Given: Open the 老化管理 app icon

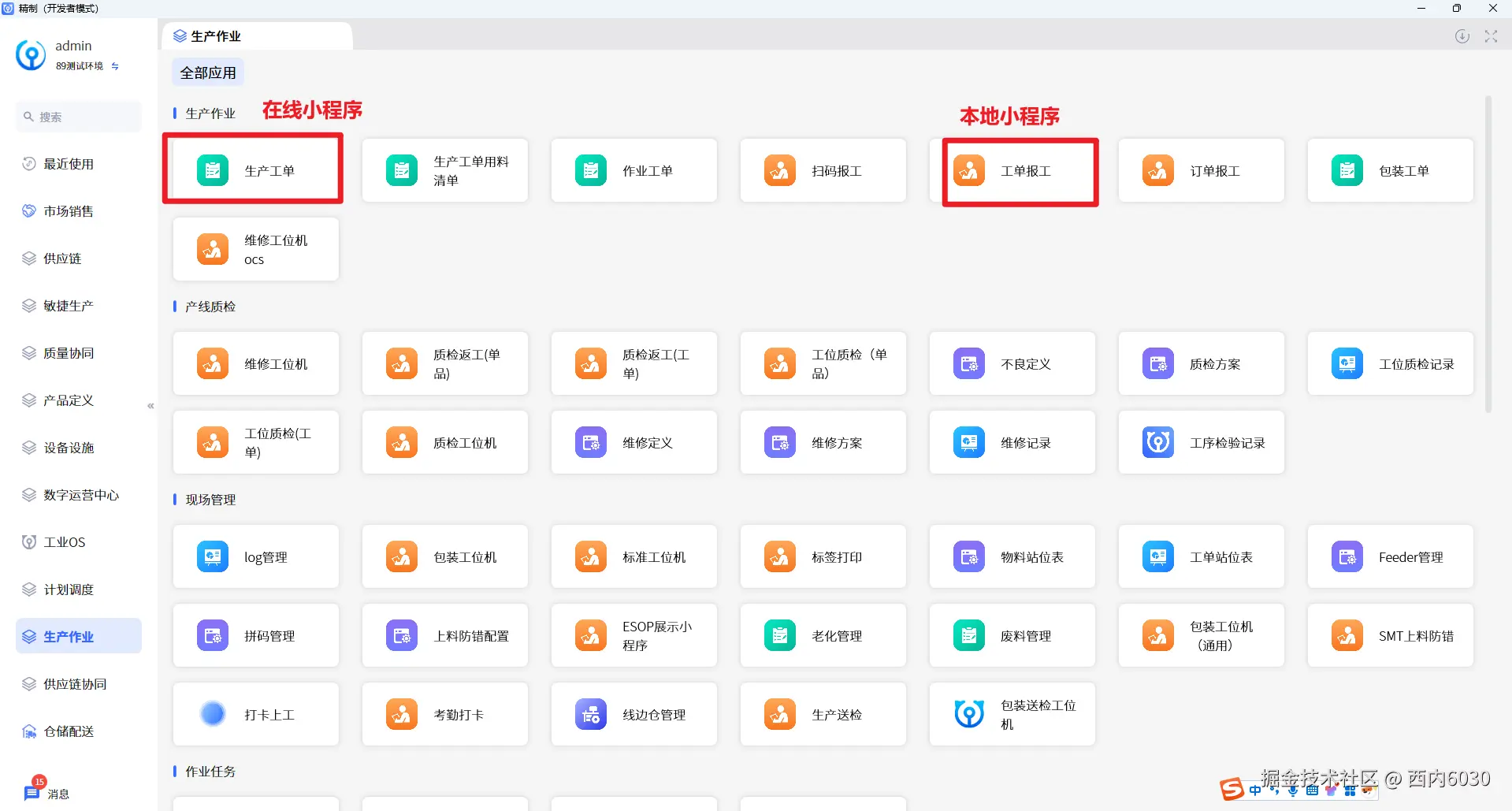Looking at the screenshot, I should click(x=780, y=635).
